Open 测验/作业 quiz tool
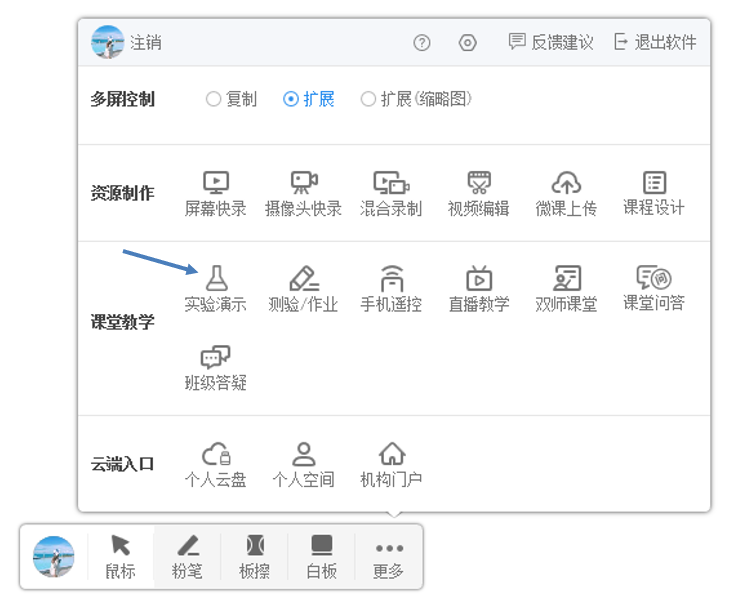730x602 pixels. point(303,279)
